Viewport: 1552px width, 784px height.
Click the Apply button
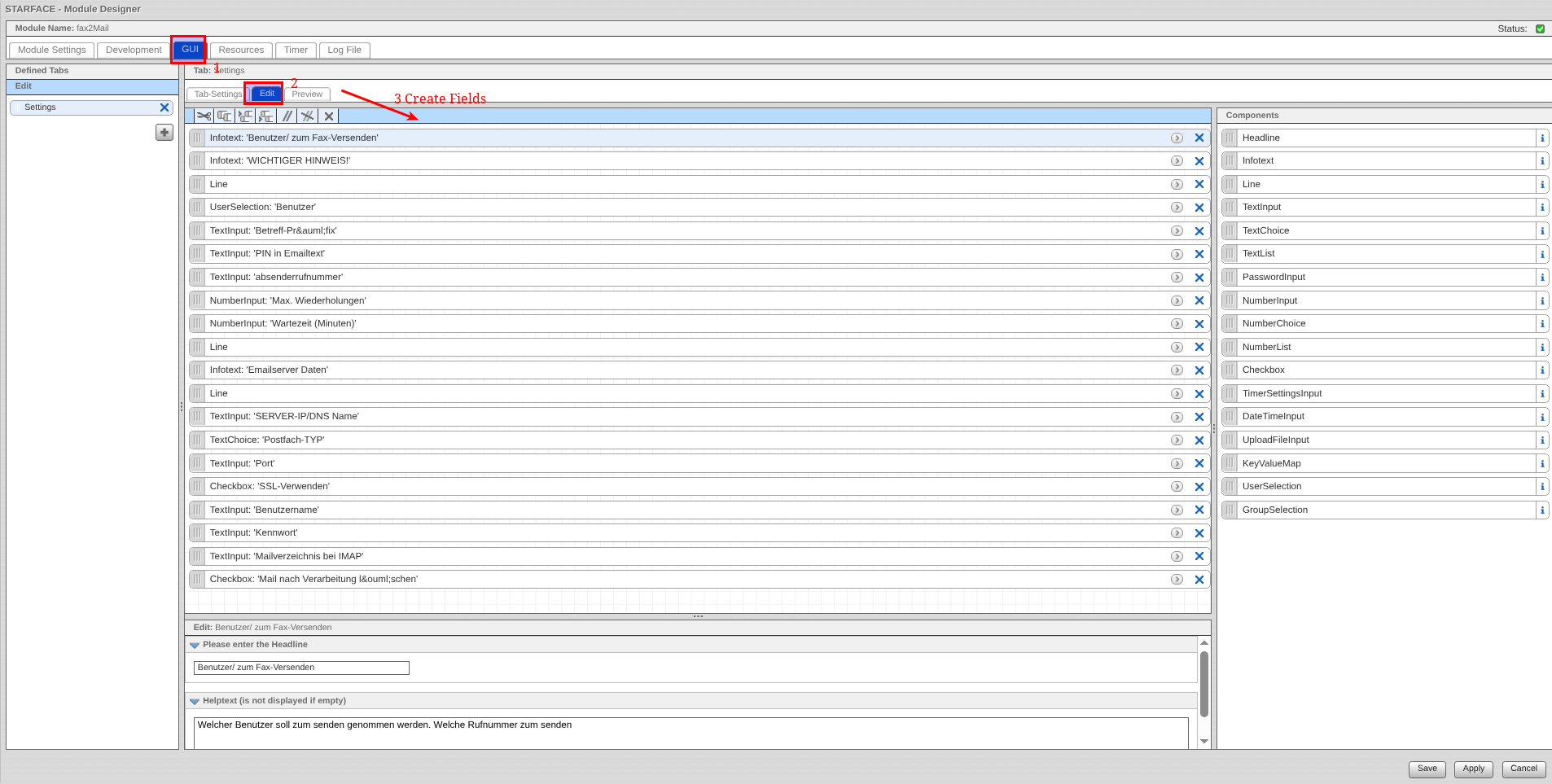tap(1473, 769)
